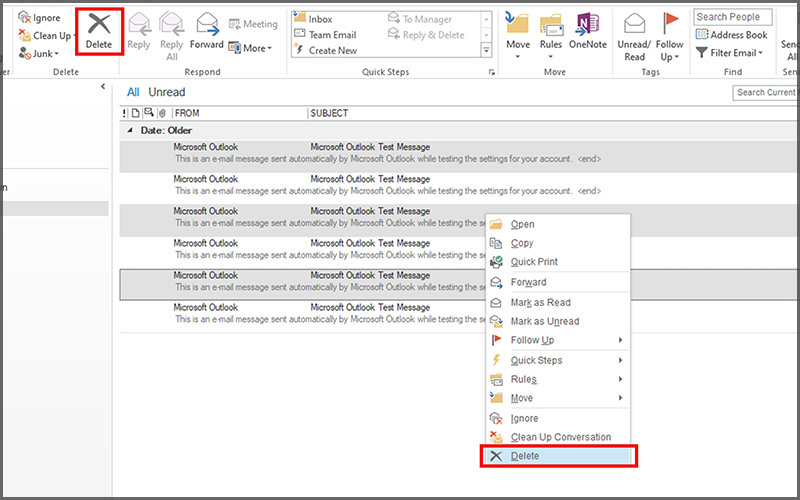Click inside the Search People field
Screen dimensions: 800x500
(x=732, y=17)
